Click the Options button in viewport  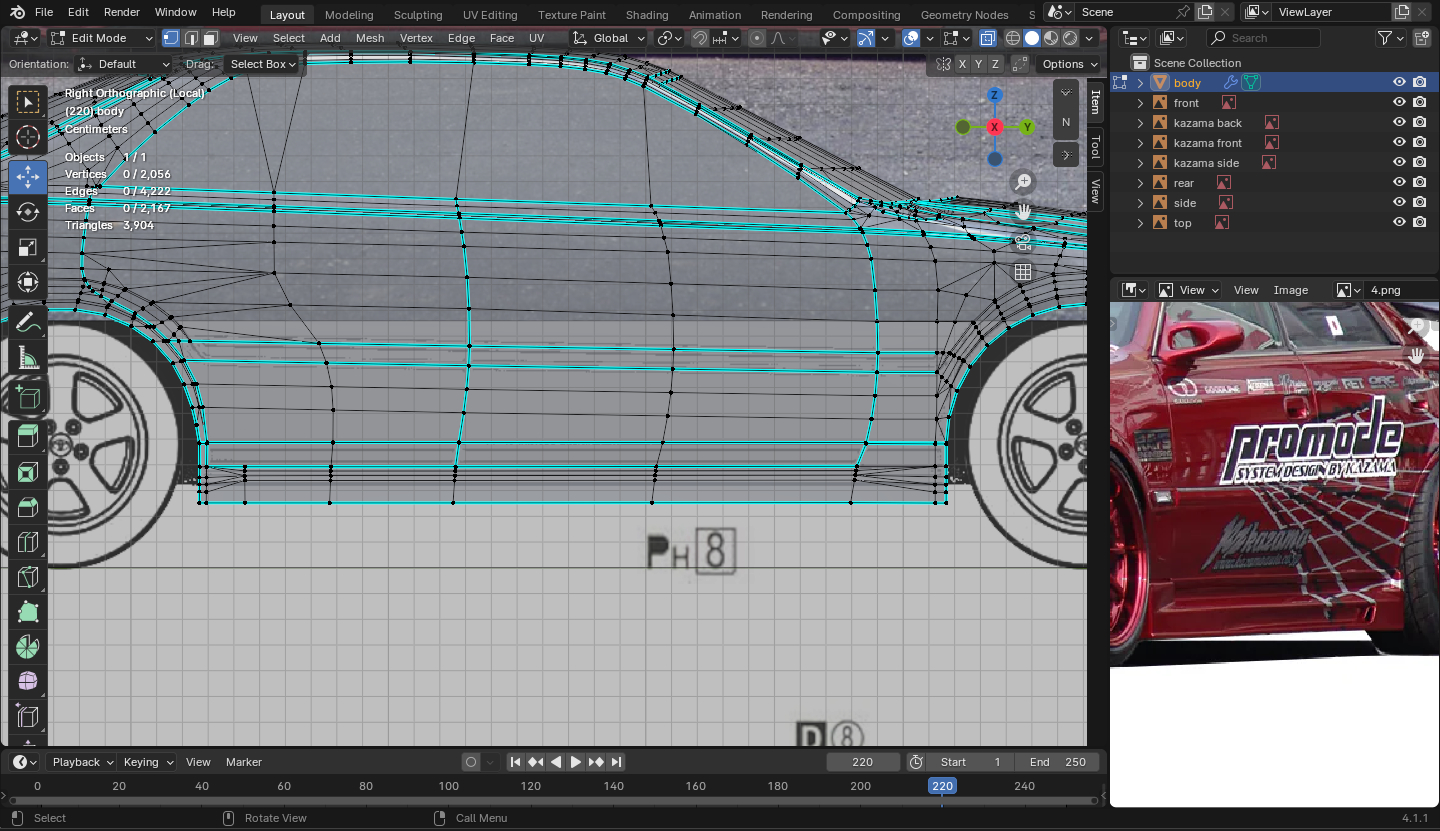click(x=1068, y=64)
